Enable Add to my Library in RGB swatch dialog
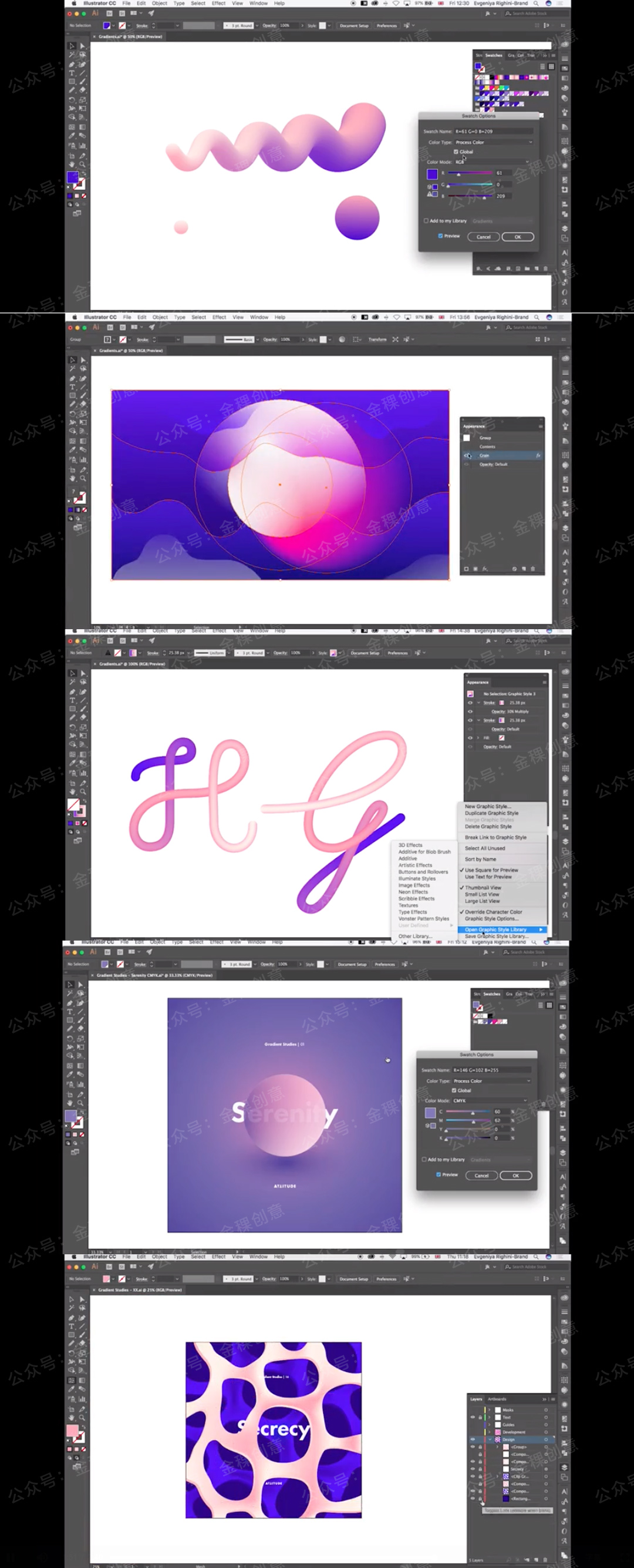634x1568 pixels. coord(426,221)
